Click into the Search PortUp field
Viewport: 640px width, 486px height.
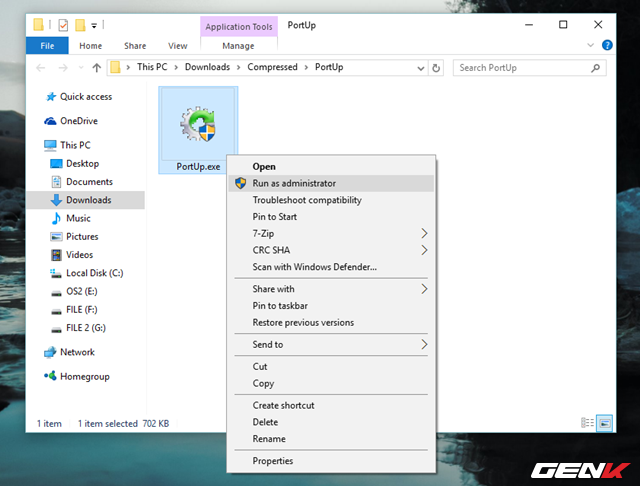520,68
